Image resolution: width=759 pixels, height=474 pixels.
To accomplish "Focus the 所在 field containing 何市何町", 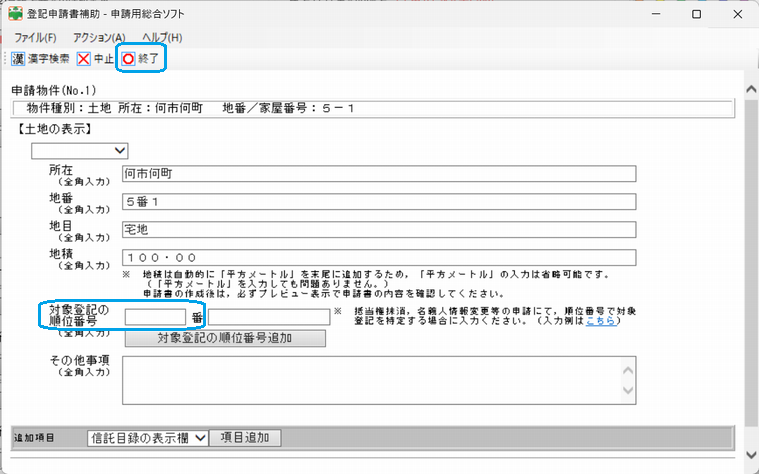I will tap(378, 173).
